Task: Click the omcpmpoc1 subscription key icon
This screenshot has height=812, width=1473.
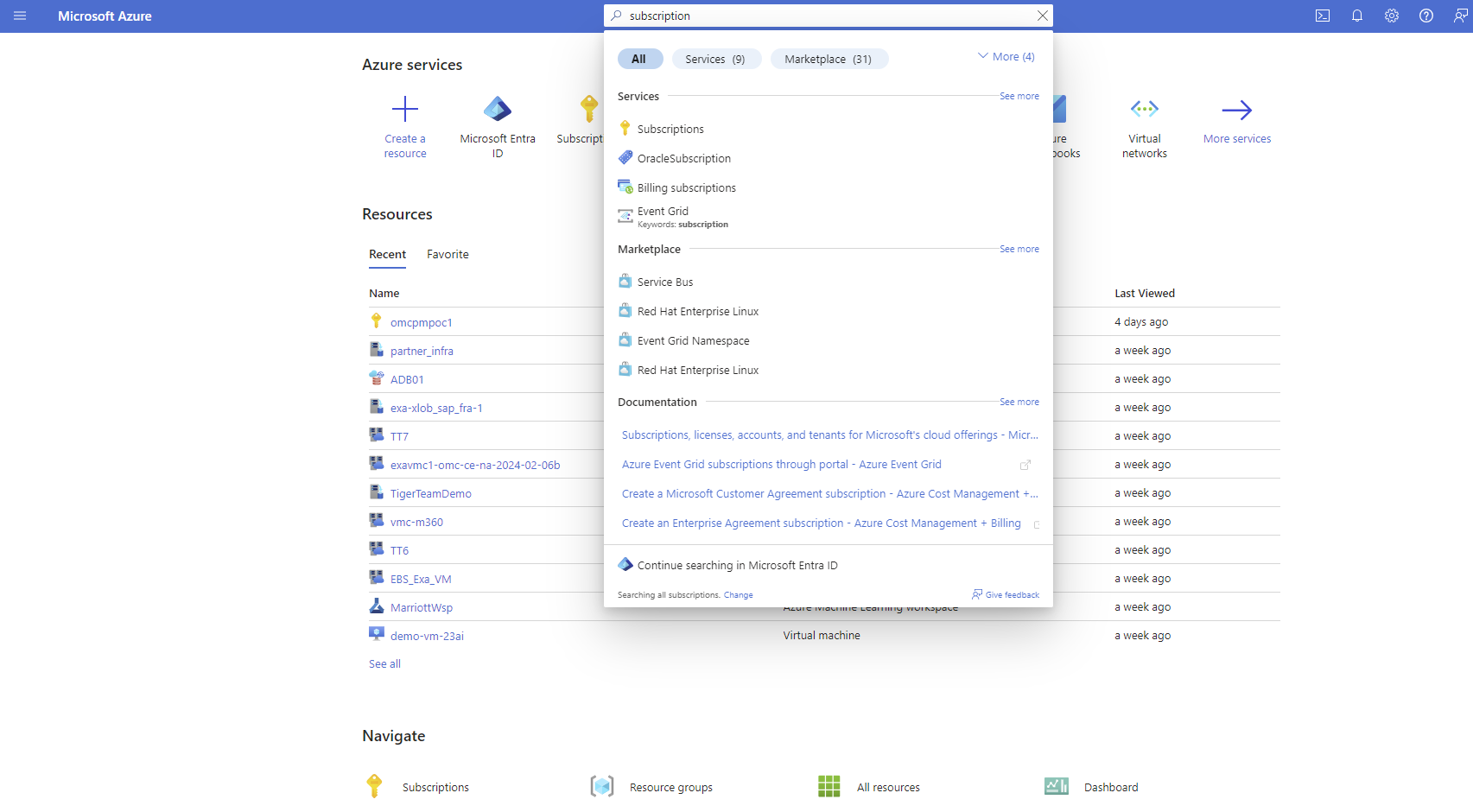Action: click(377, 320)
